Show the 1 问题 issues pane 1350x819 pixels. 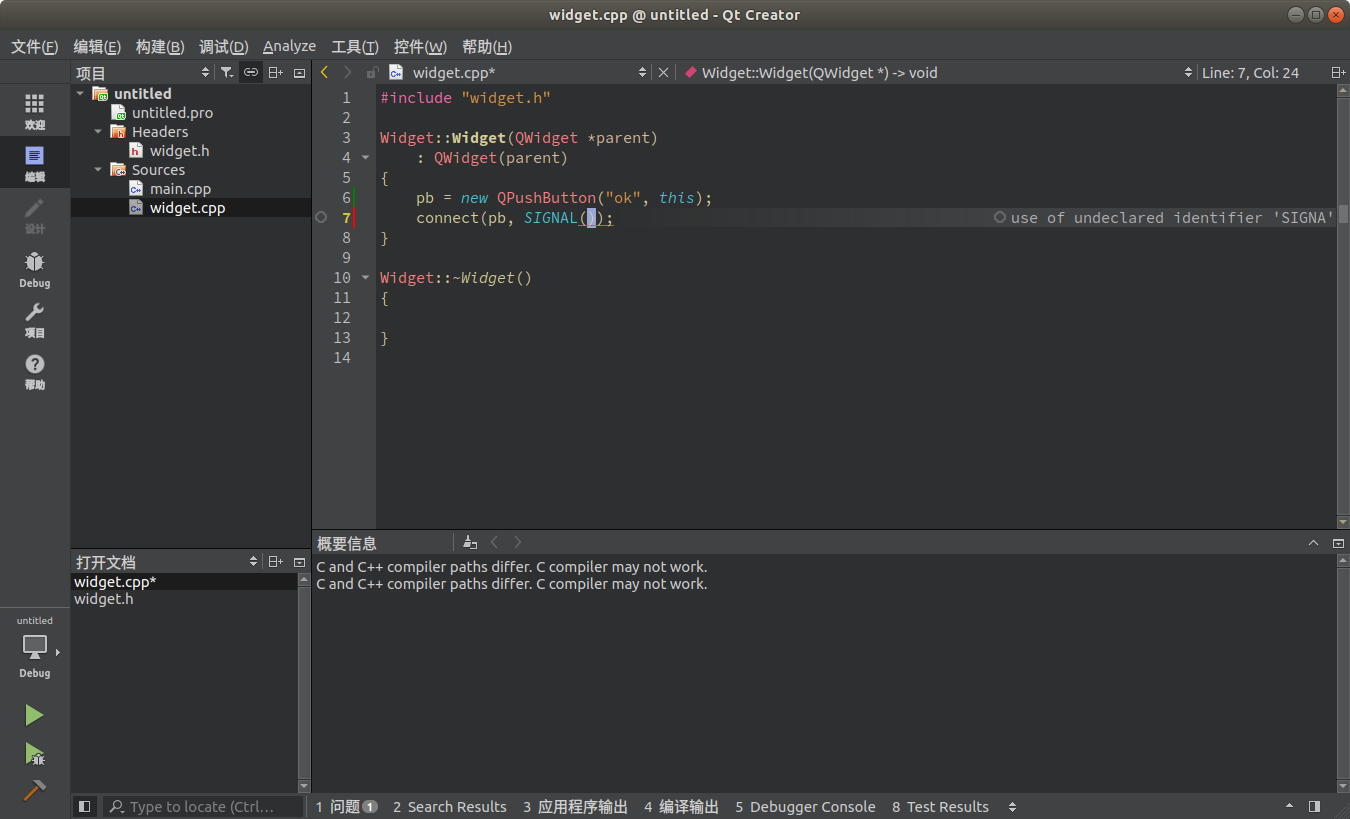coord(346,806)
